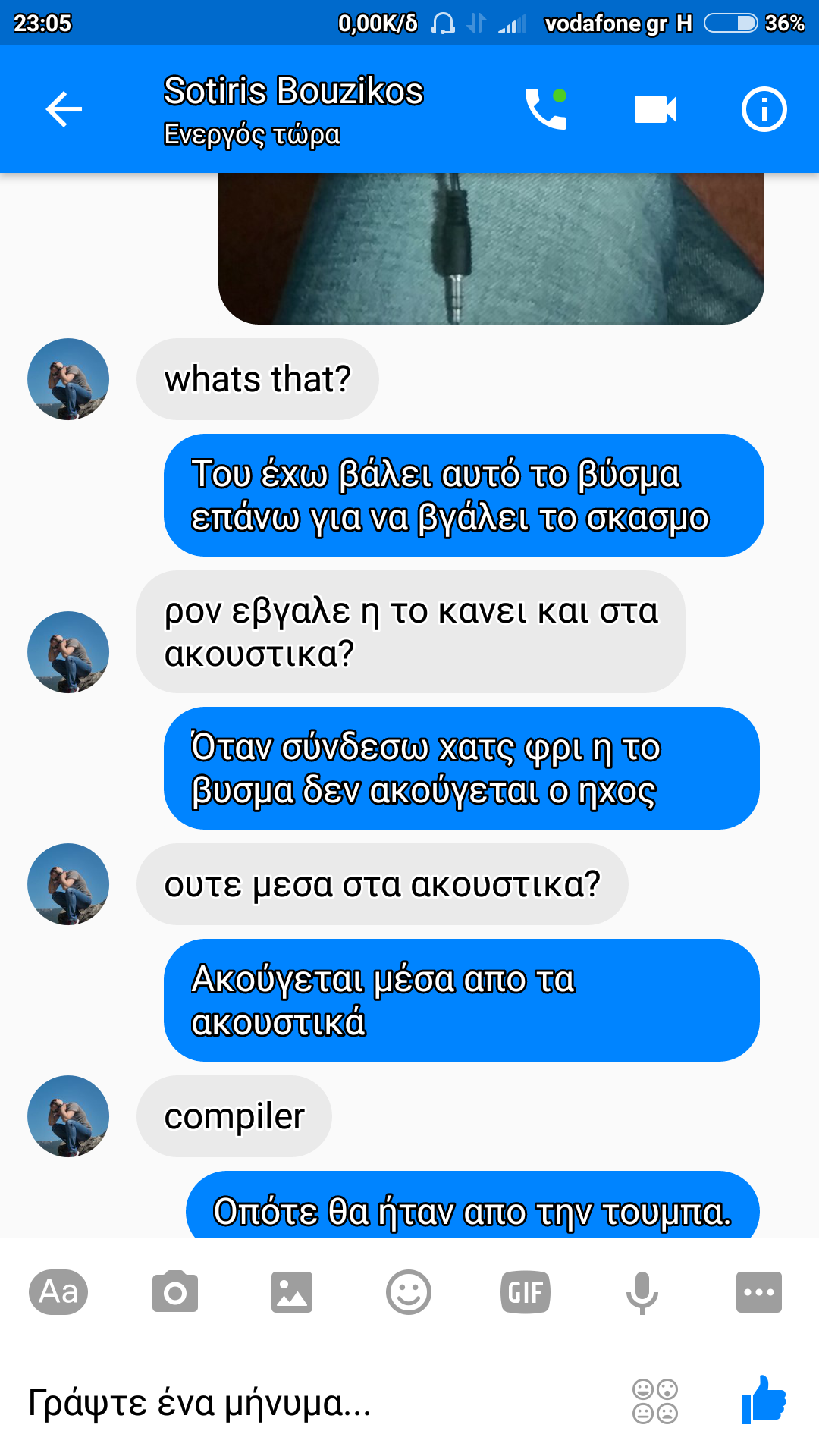Screen dimensions: 819x1456
Task: Tap the avatar beside 'compiler' message
Action: click(x=68, y=1116)
